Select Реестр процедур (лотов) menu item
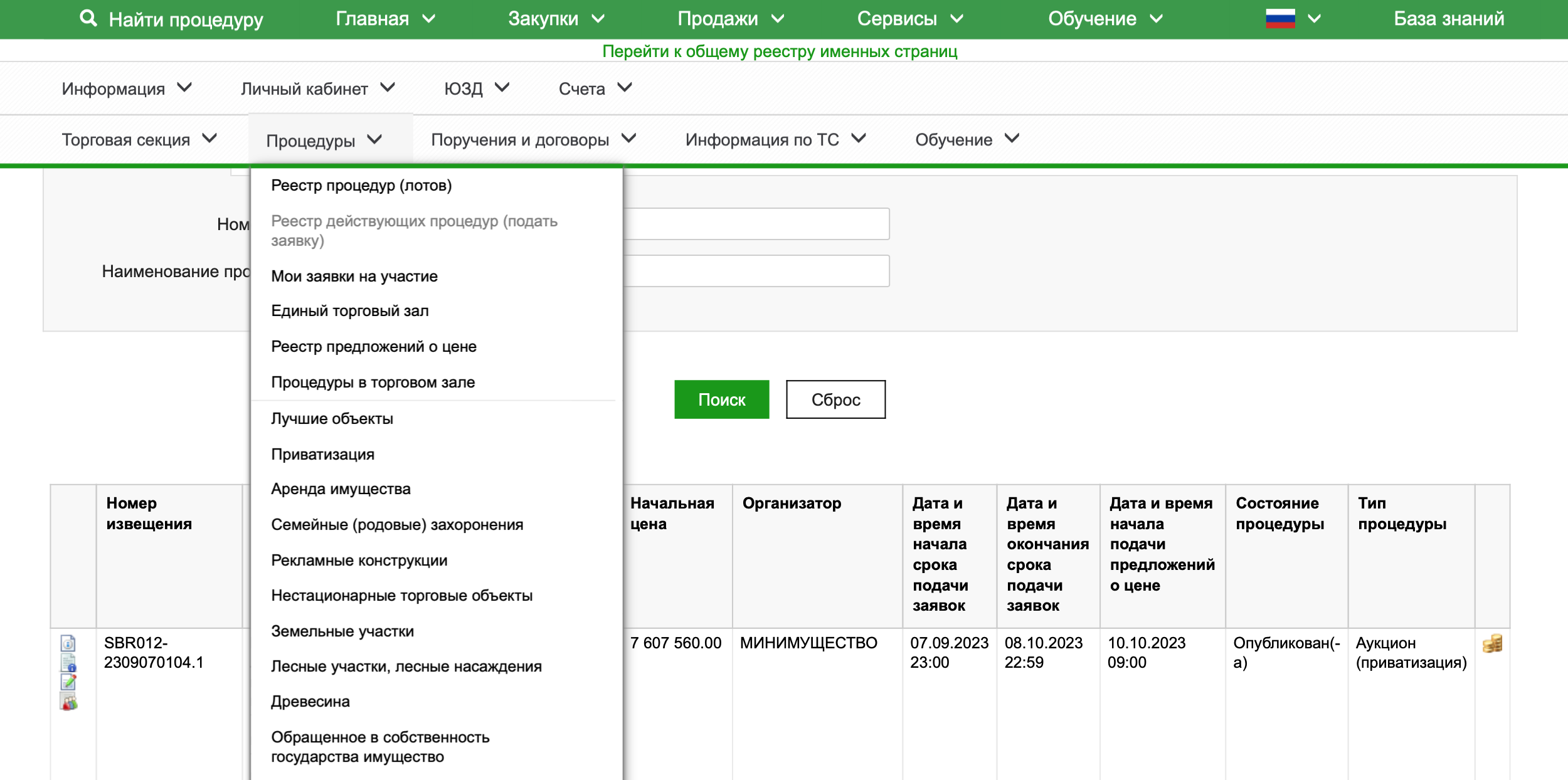This screenshot has height=780, width=1568. (361, 185)
